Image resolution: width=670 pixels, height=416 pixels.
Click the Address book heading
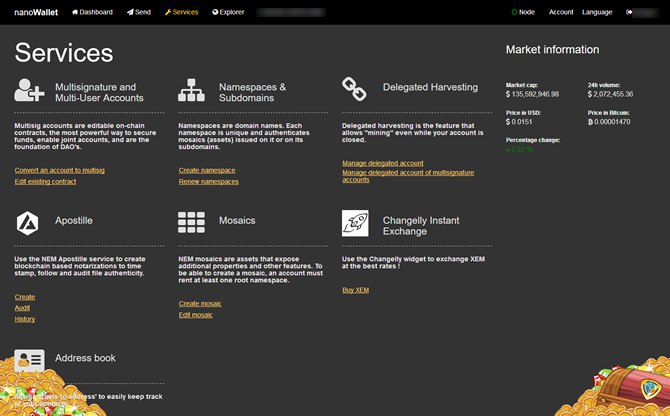pos(85,358)
